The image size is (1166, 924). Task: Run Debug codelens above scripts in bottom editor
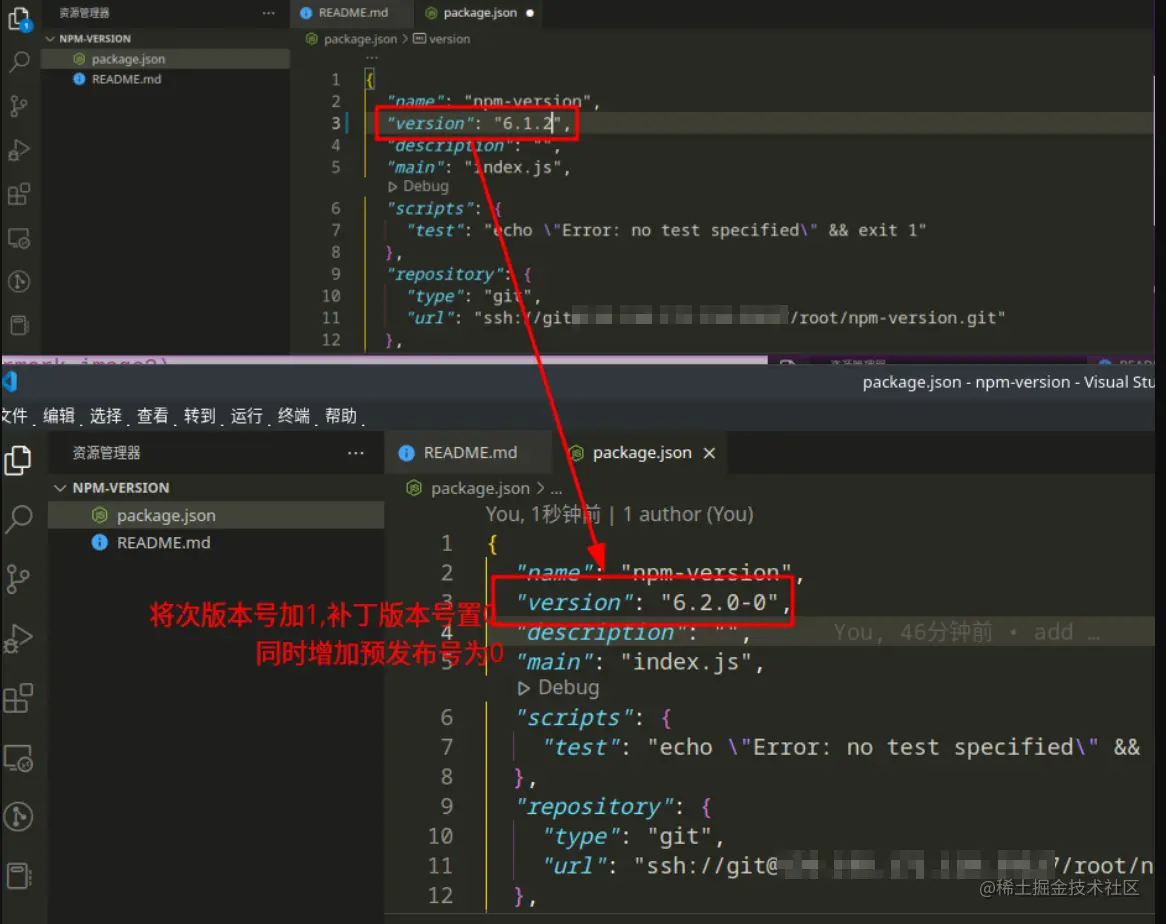(558, 688)
